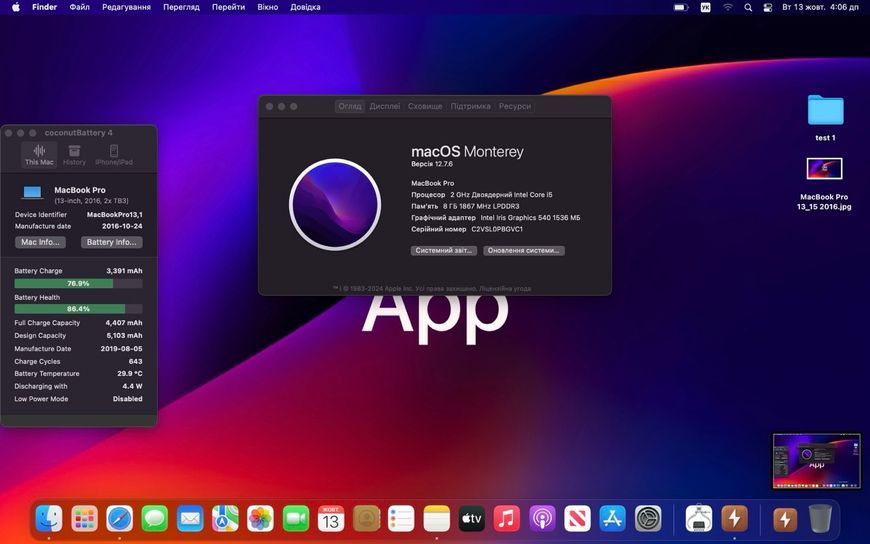
Task: Launch the Apple TV app
Action: [472, 519]
